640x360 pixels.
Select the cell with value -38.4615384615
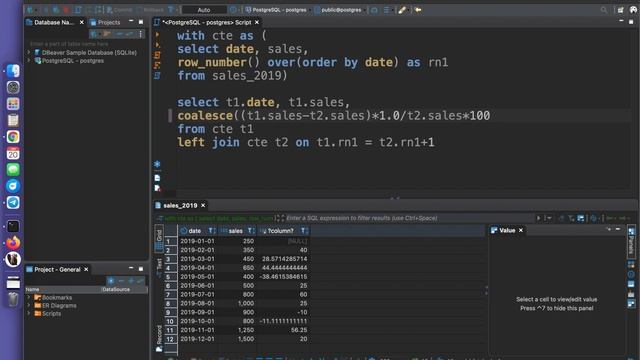[x=283, y=277]
